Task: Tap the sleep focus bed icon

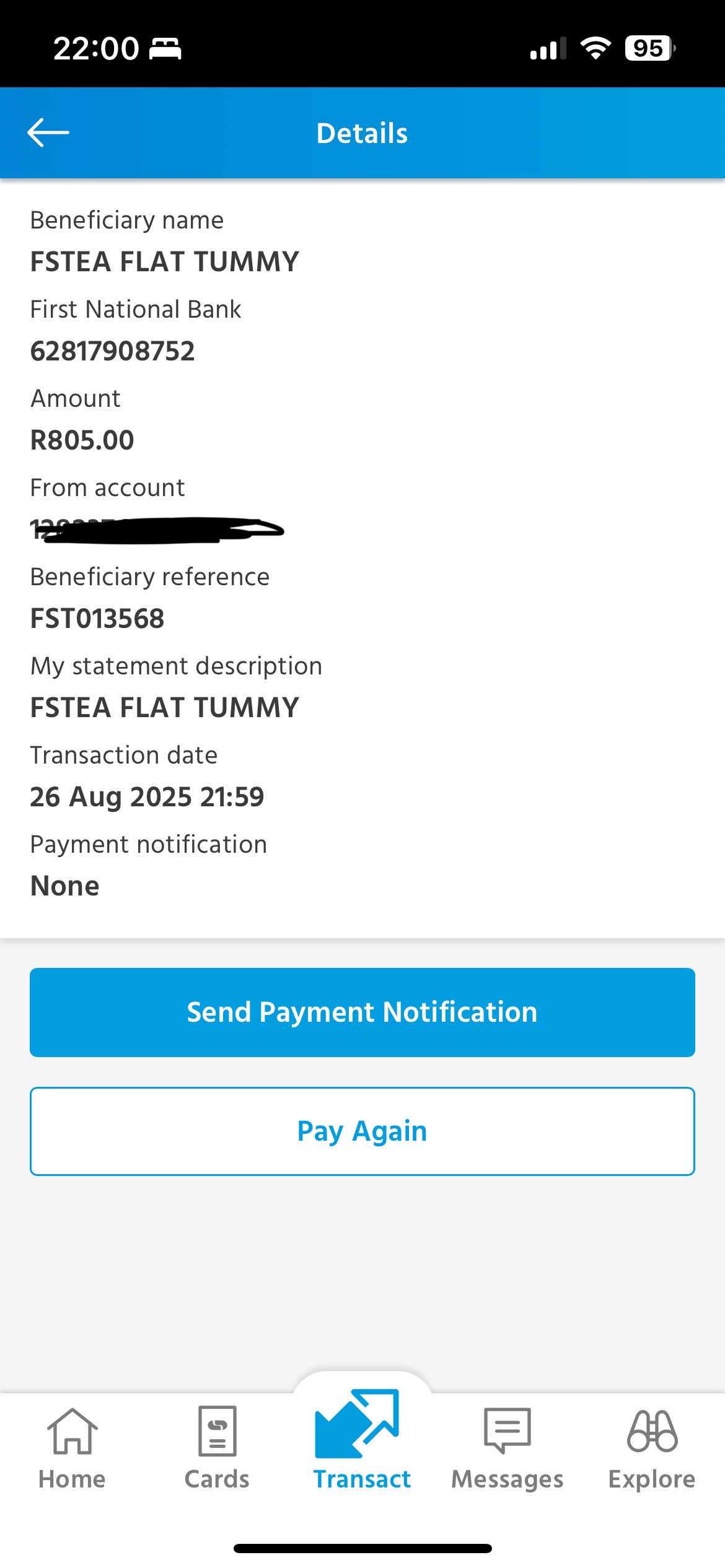Action: coord(166,48)
